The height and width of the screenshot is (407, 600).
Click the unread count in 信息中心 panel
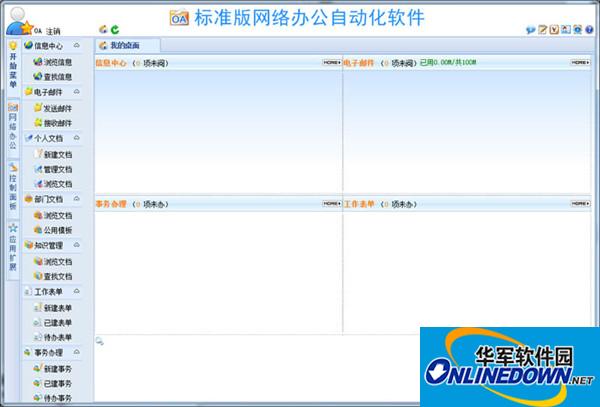pos(138,63)
